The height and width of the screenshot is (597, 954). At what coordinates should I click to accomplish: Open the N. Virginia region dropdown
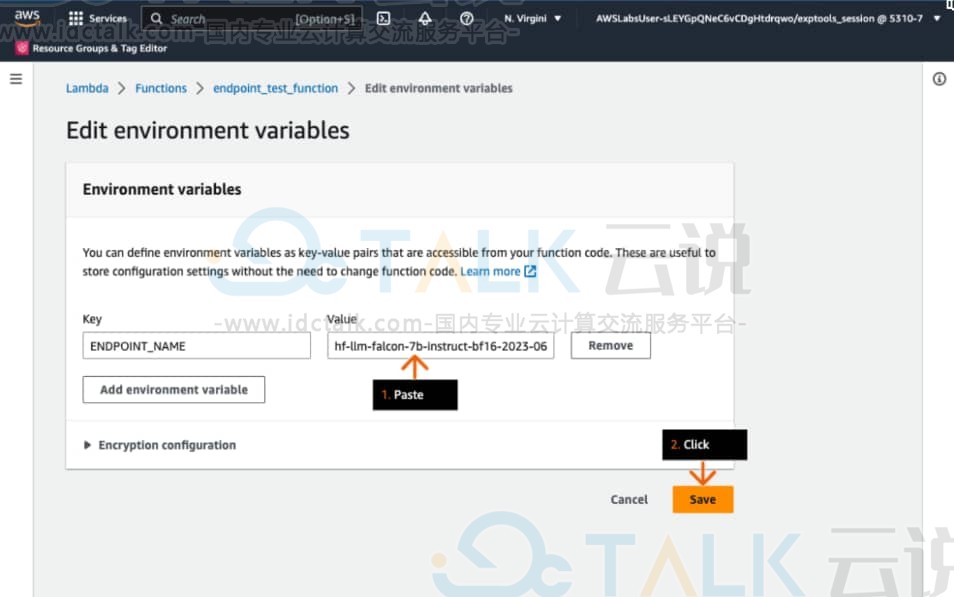532,18
